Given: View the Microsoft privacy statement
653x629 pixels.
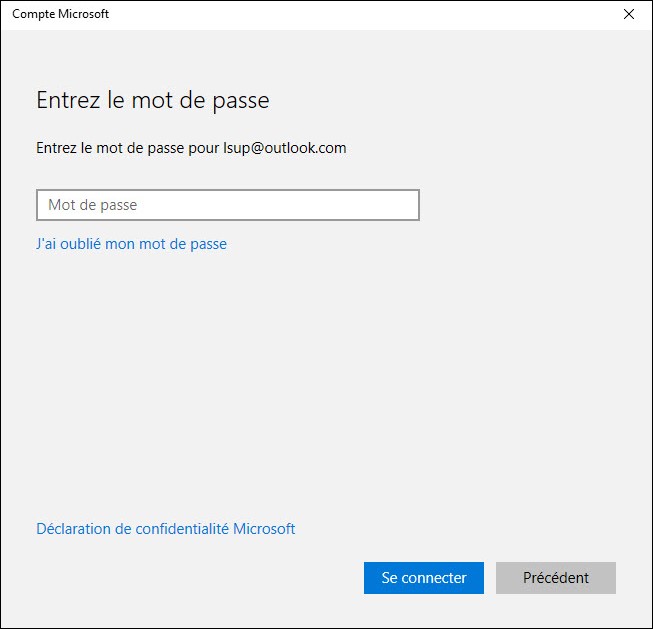Looking at the screenshot, I should point(165,529).
